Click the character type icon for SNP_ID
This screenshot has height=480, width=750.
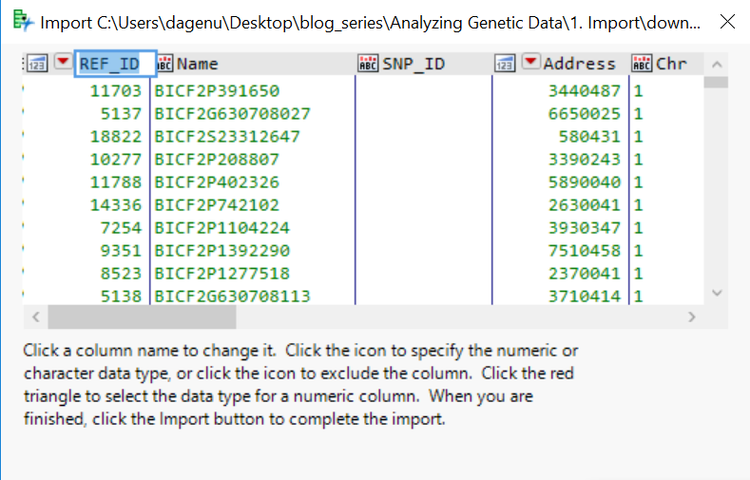point(368,64)
